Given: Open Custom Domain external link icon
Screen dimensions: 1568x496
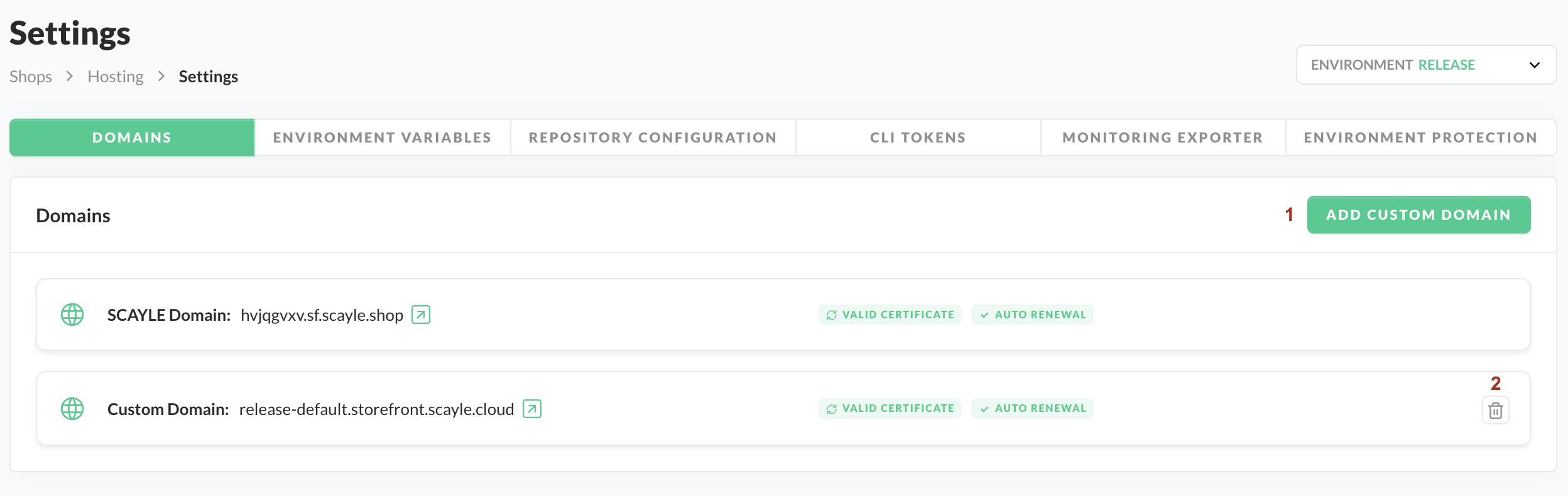Looking at the screenshot, I should tap(531, 409).
